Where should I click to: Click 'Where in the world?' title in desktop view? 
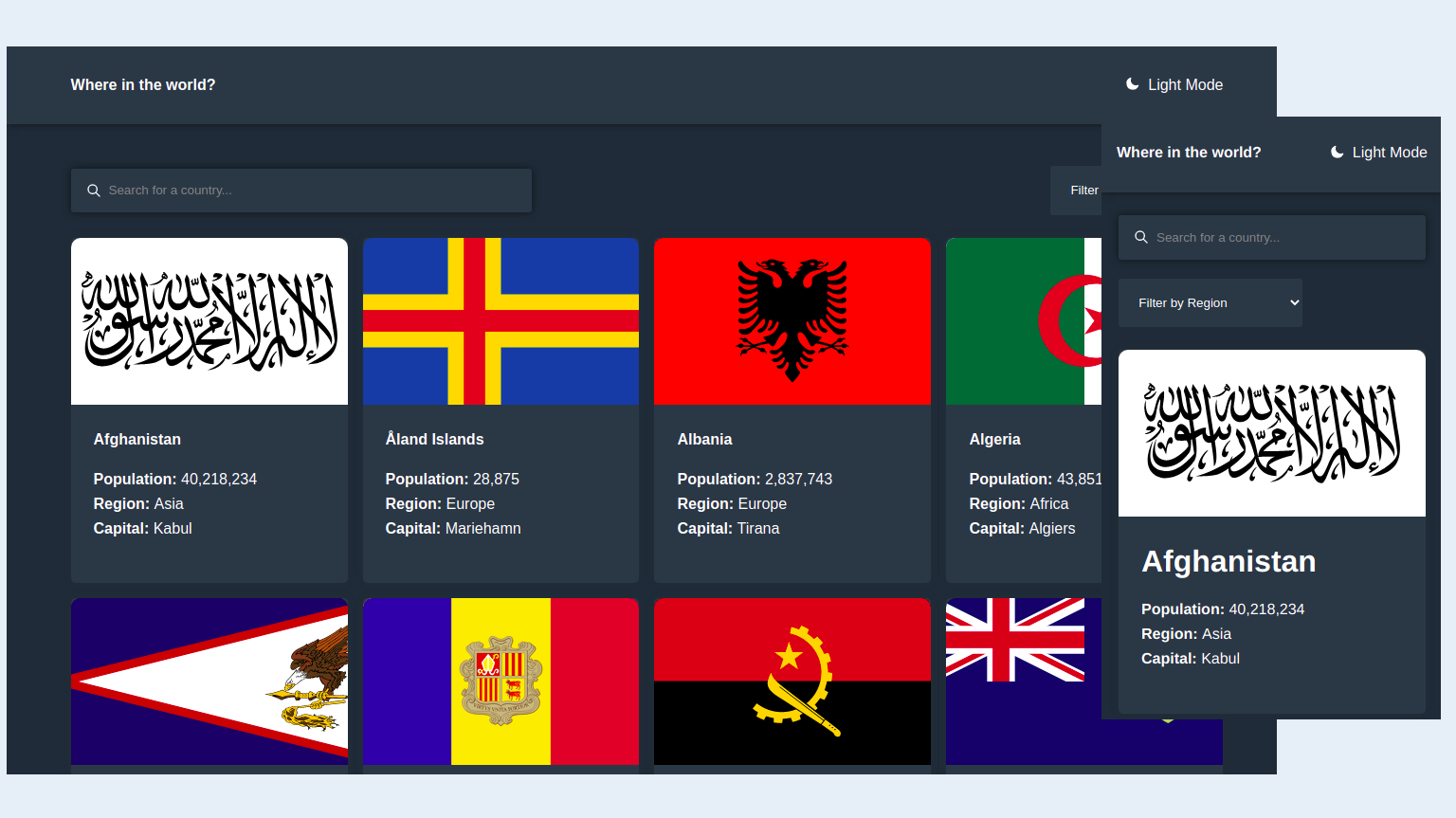[x=143, y=85]
